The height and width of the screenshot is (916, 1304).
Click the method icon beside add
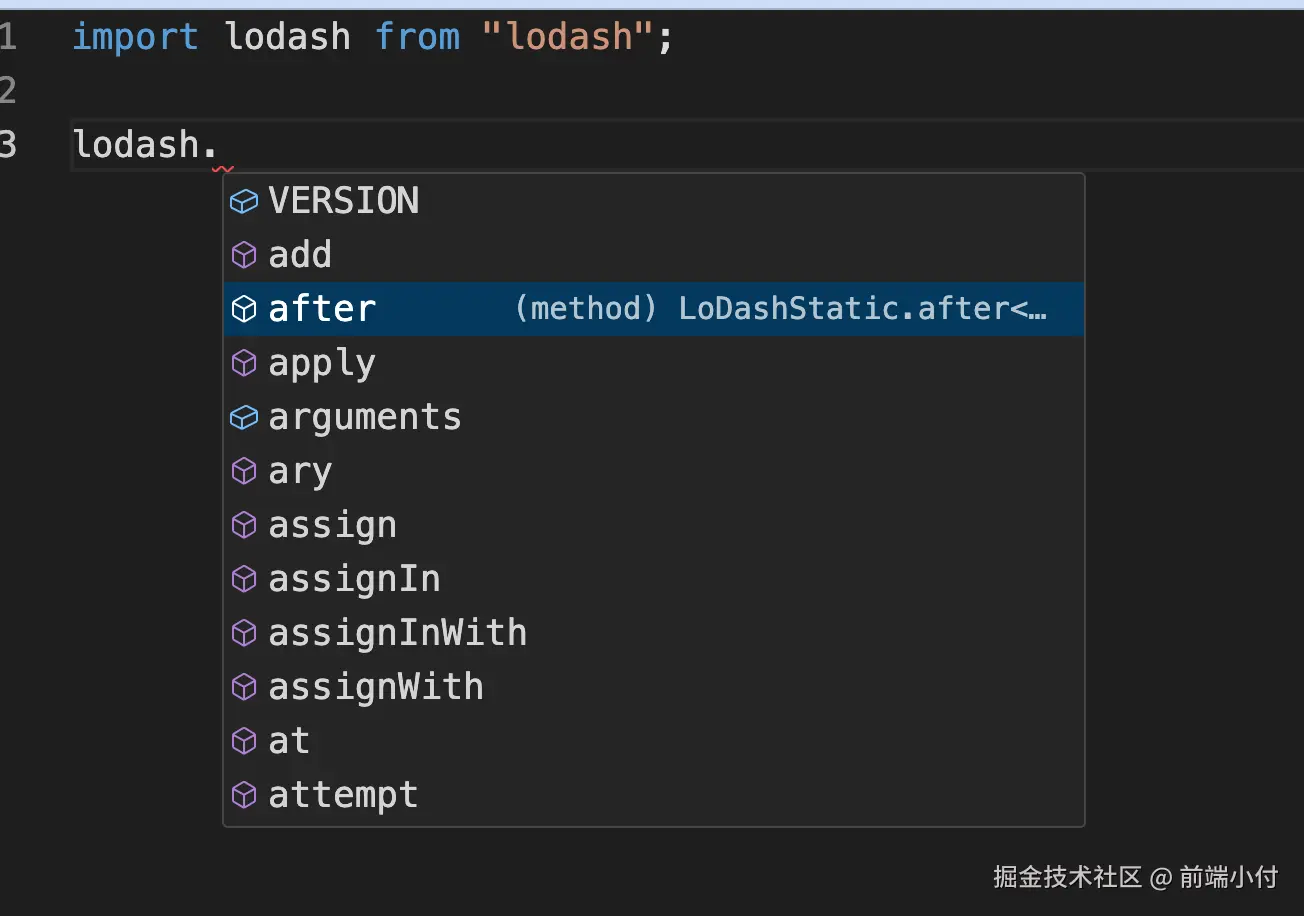click(x=244, y=256)
